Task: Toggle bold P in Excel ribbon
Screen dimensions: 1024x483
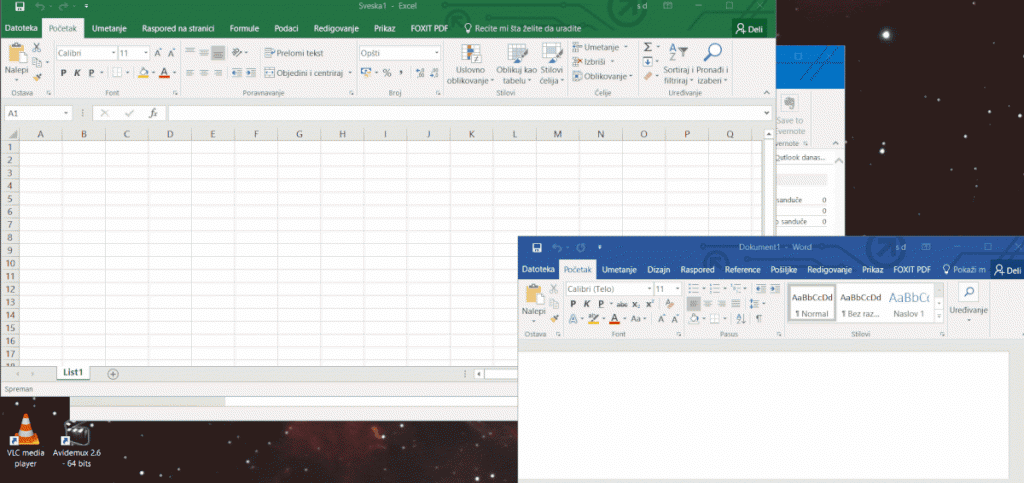Action: [x=63, y=73]
